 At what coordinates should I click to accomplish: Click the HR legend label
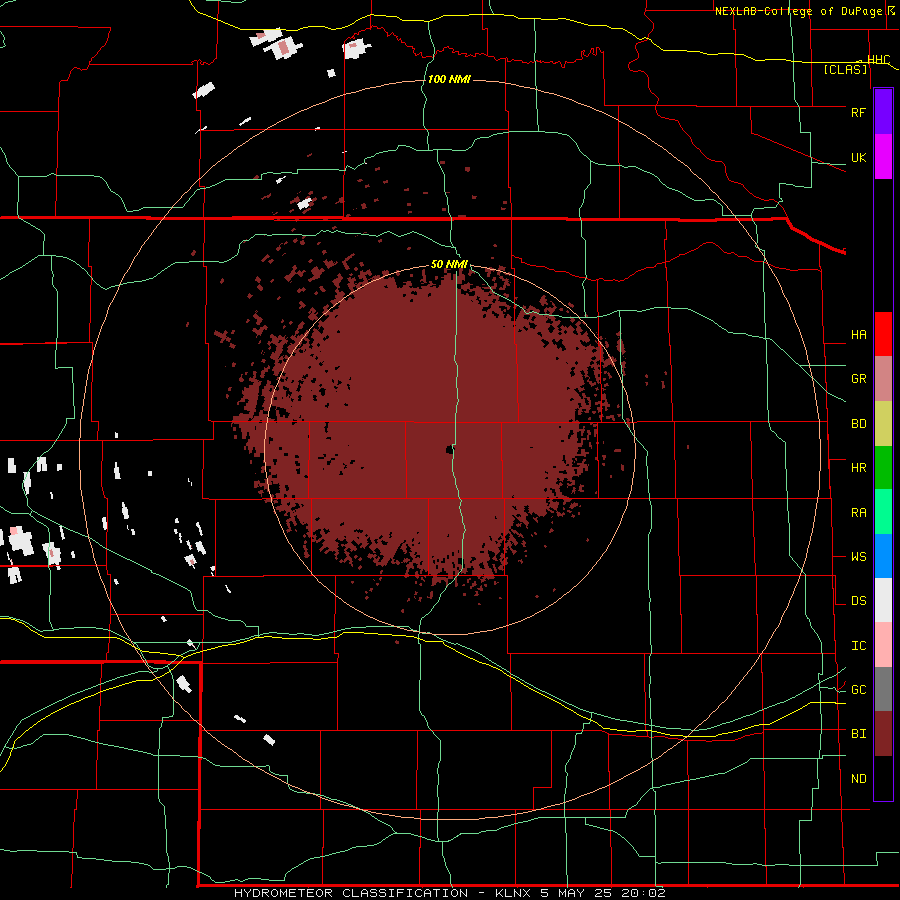tap(858, 468)
